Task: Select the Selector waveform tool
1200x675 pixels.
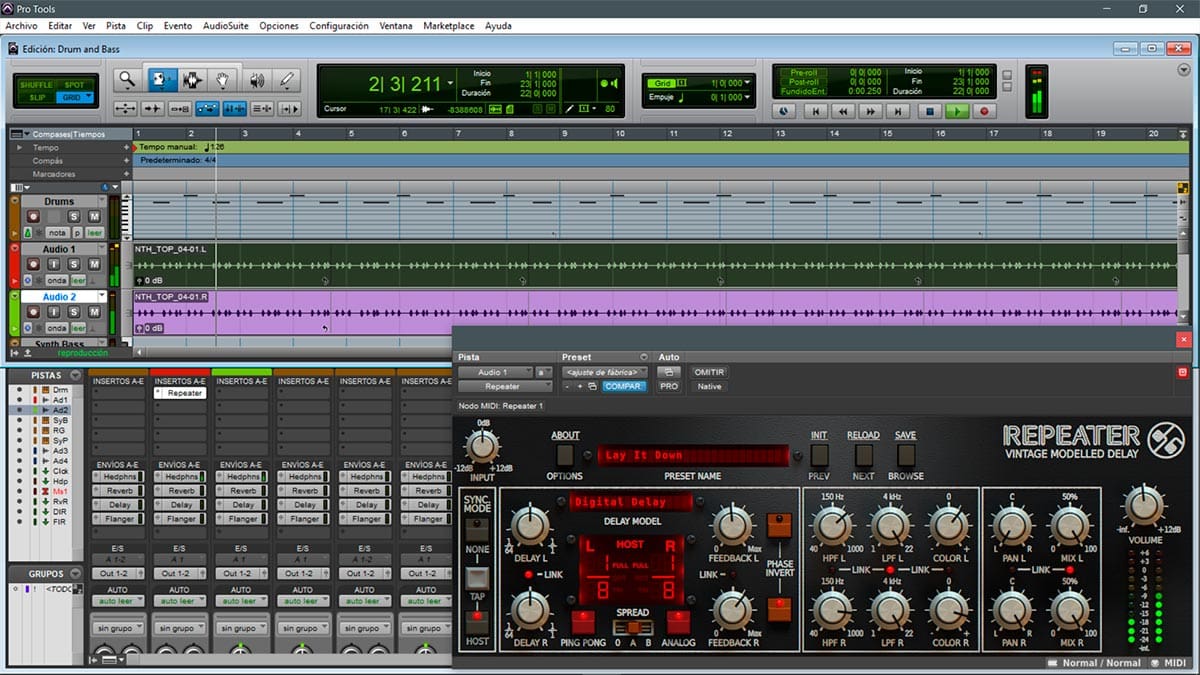Action: pyautogui.click(x=192, y=80)
